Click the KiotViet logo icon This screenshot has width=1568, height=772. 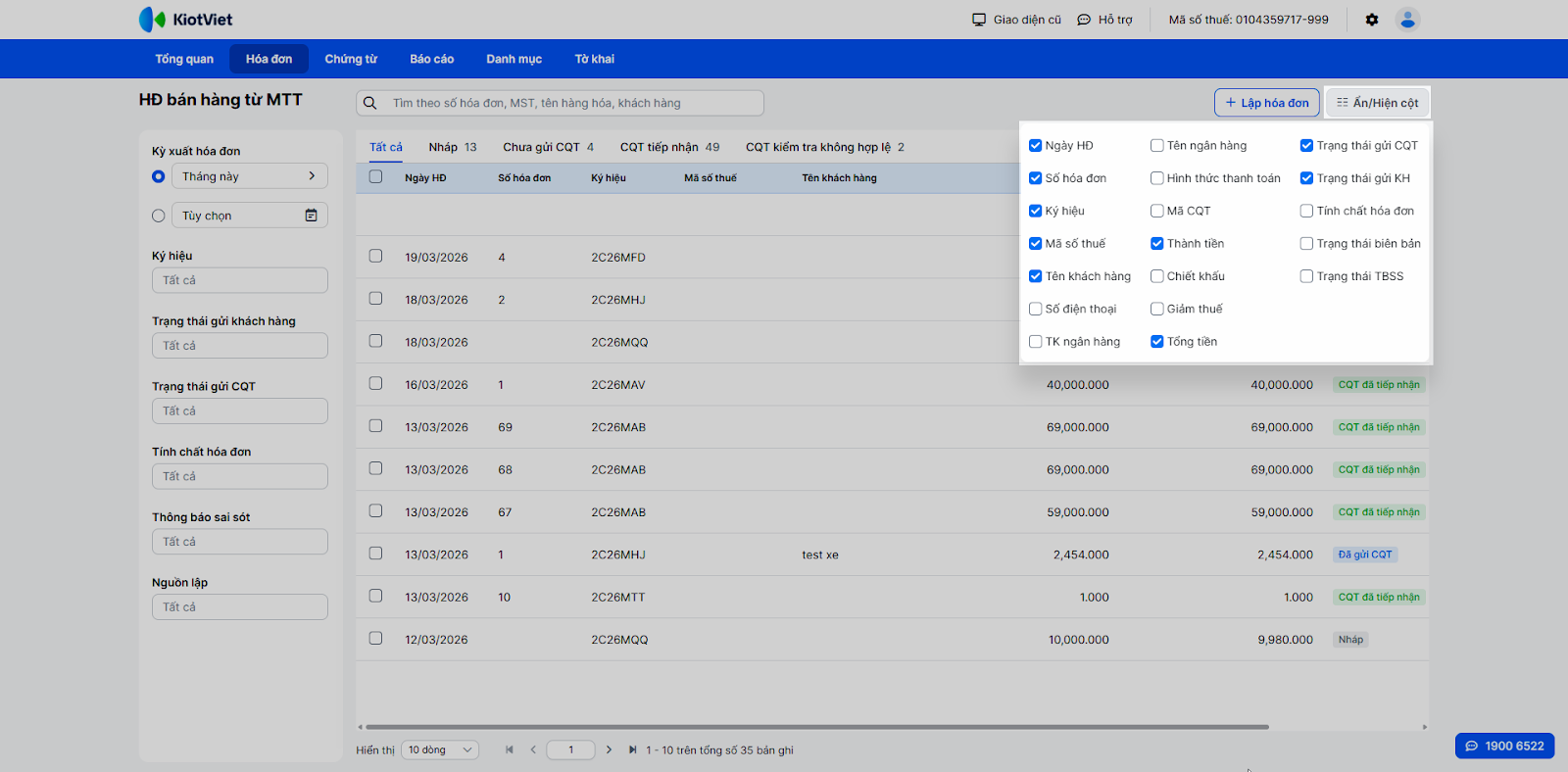pos(152,20)
